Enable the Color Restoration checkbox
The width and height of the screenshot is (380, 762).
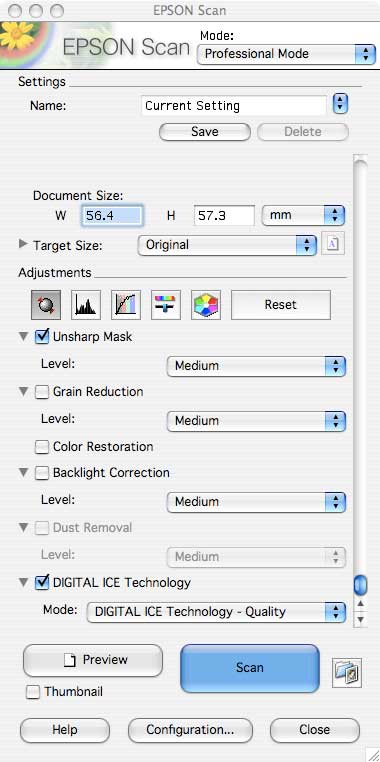tap(42, 447)
